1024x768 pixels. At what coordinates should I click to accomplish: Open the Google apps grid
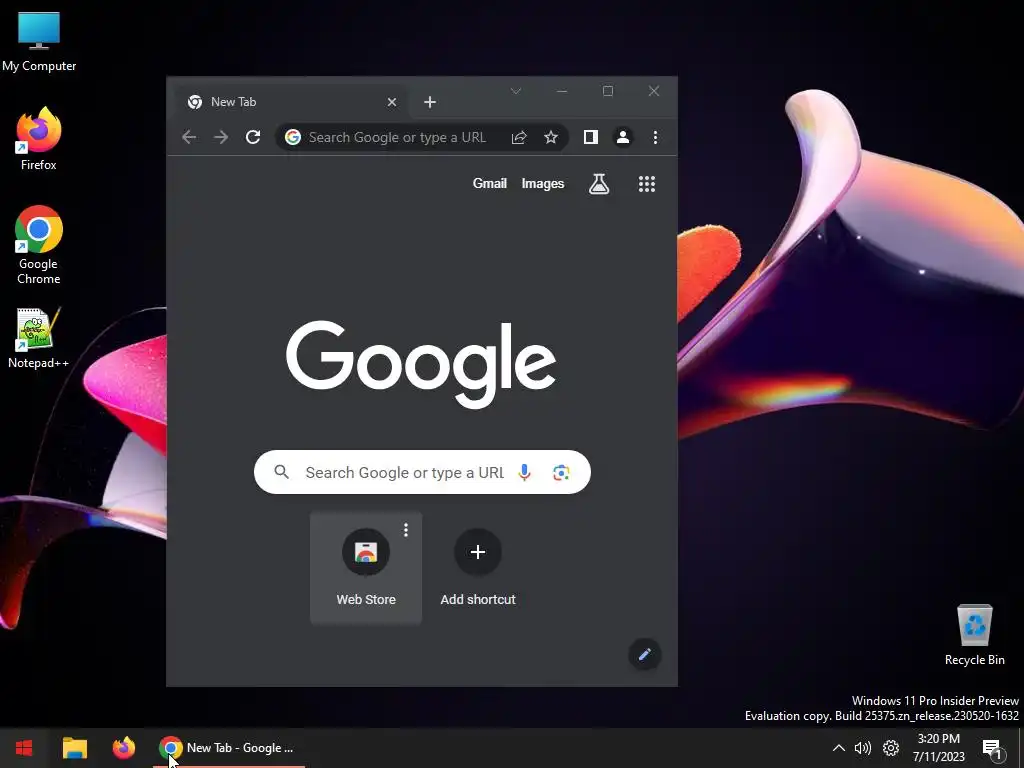tap(647, 184)
